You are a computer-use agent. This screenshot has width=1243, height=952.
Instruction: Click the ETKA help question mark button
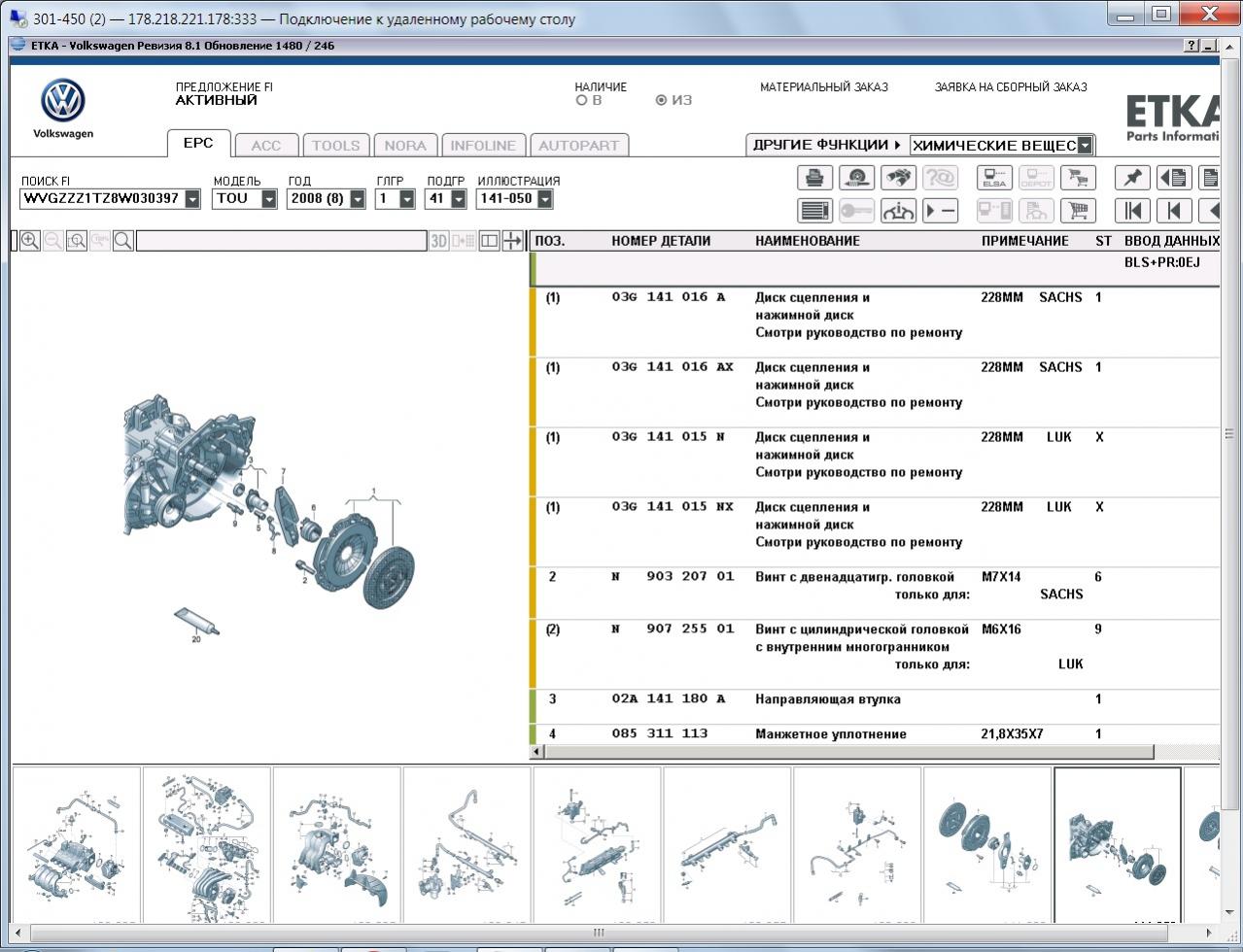(1191, 46)
